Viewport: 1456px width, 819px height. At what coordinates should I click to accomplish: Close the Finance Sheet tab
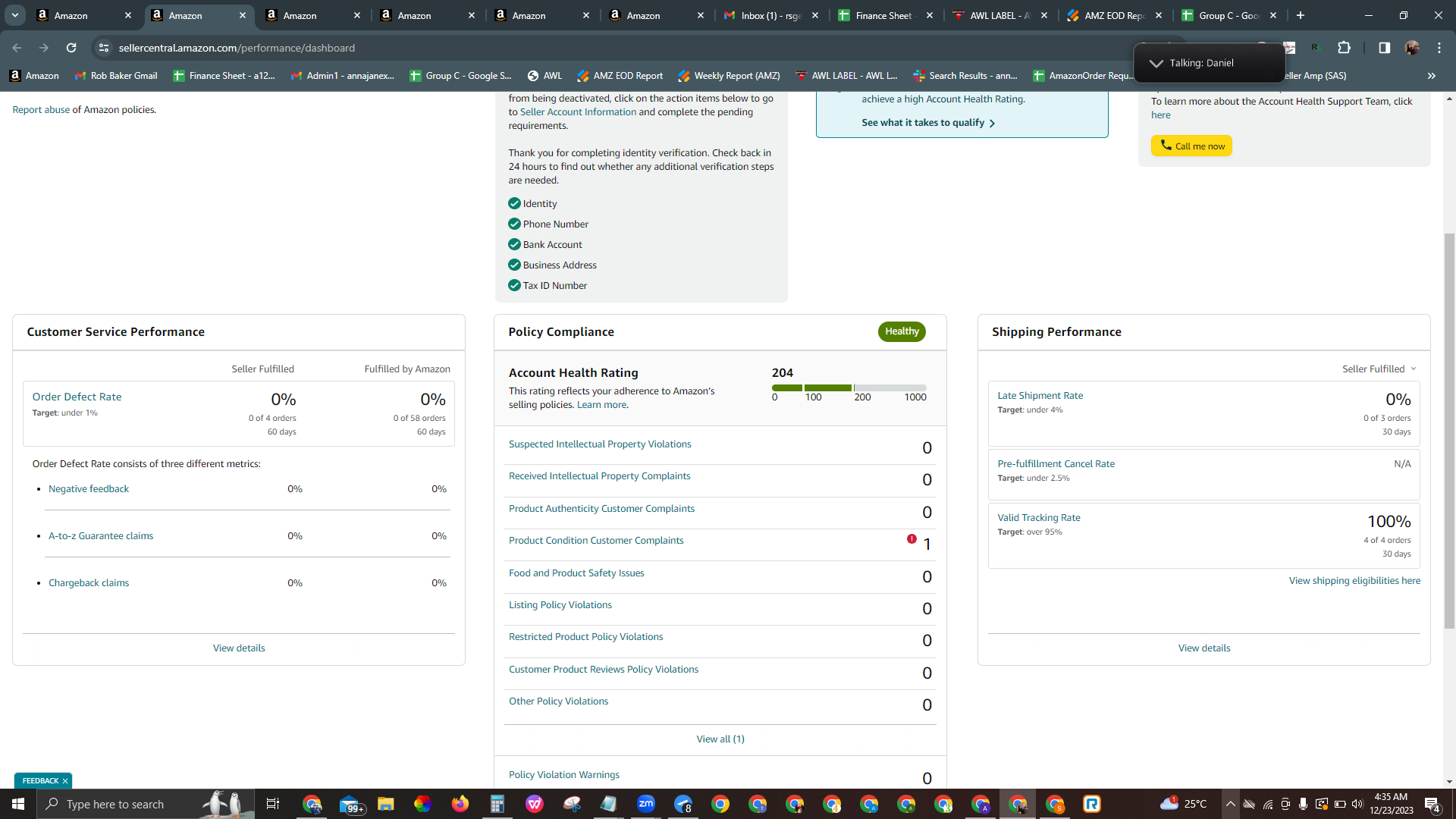[930, 15]
